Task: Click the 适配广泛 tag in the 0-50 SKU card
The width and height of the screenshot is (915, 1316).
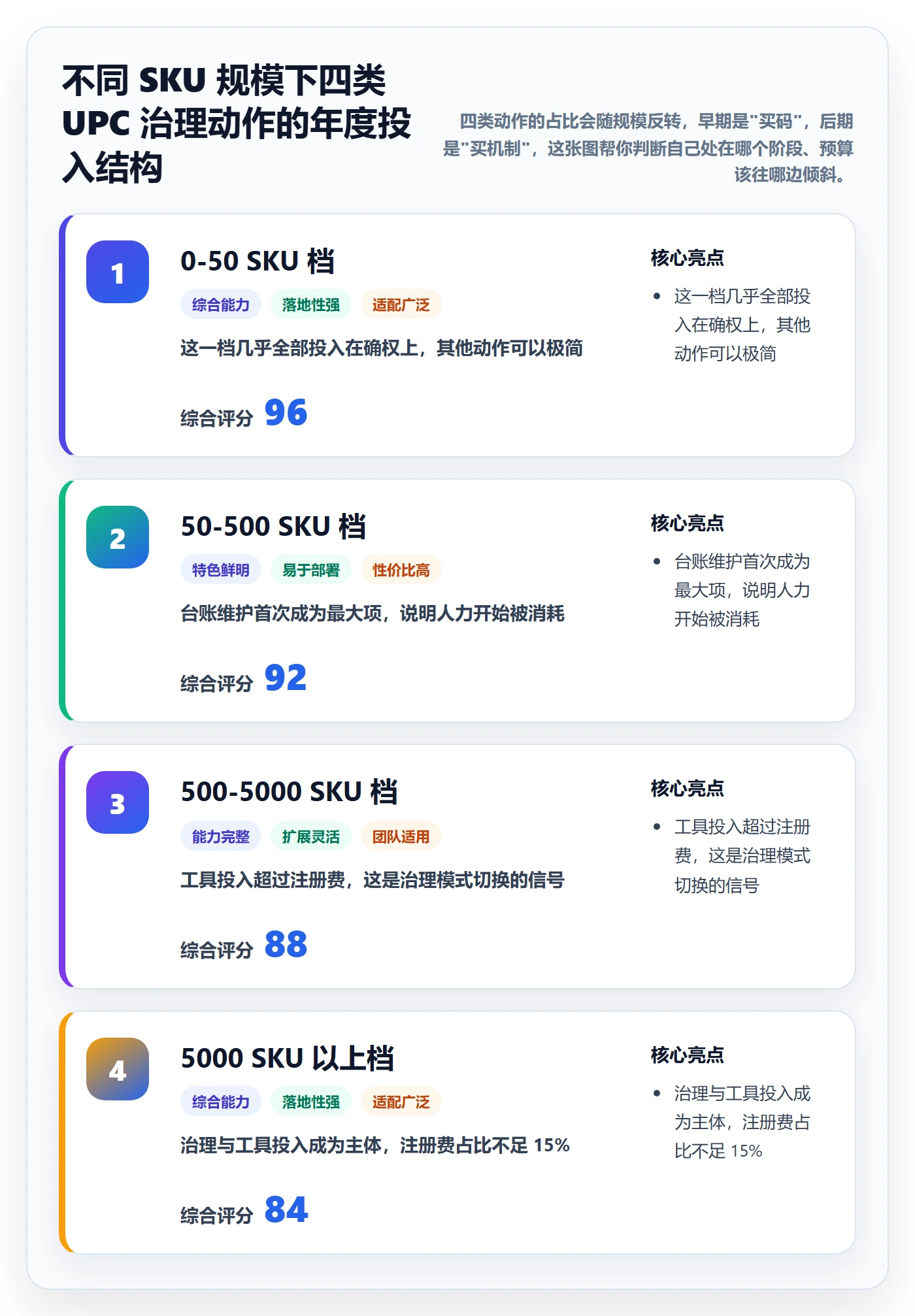Action: [x=401, y=304]
